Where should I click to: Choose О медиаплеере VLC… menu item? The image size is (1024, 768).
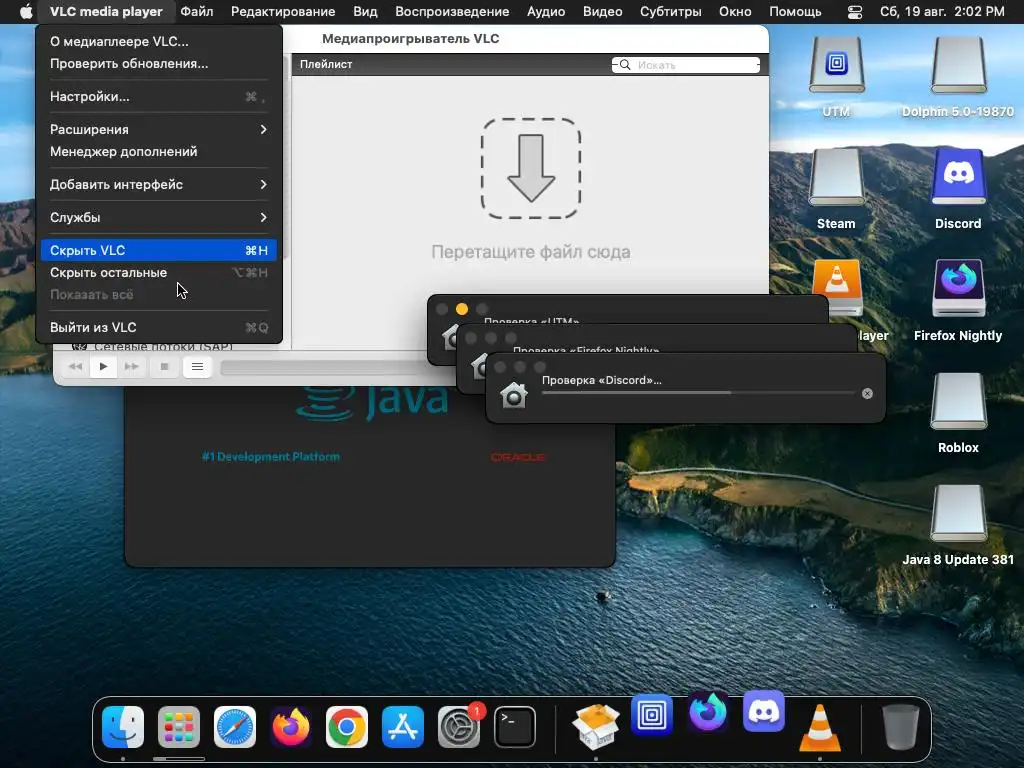pyautogui.click(x=159, y=41)
